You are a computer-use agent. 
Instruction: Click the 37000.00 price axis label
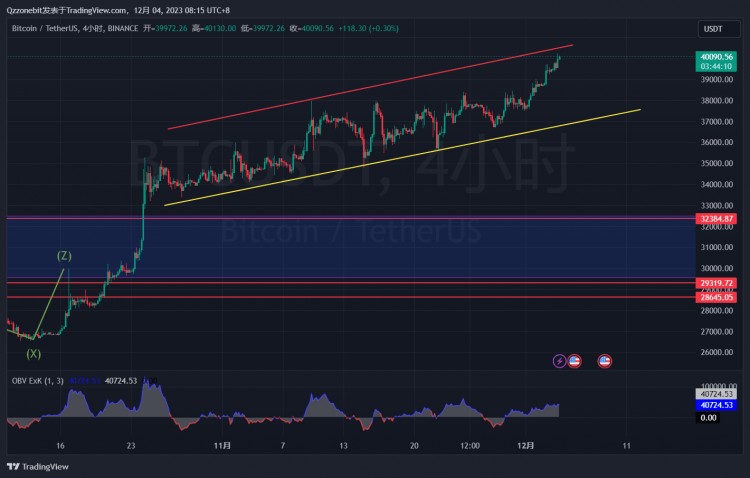pyautogui.click(x=717, y=122)
